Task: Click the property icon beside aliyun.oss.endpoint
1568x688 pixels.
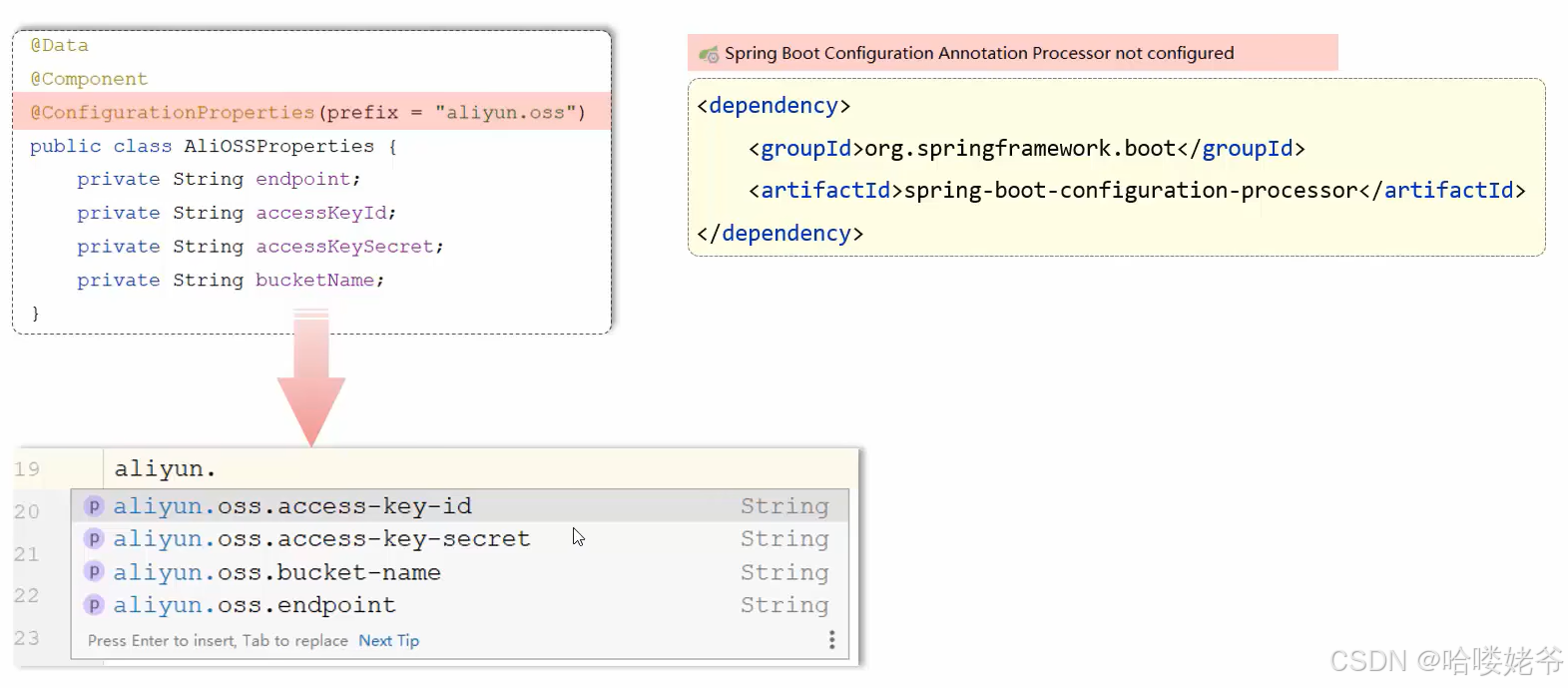Action: 94,605
